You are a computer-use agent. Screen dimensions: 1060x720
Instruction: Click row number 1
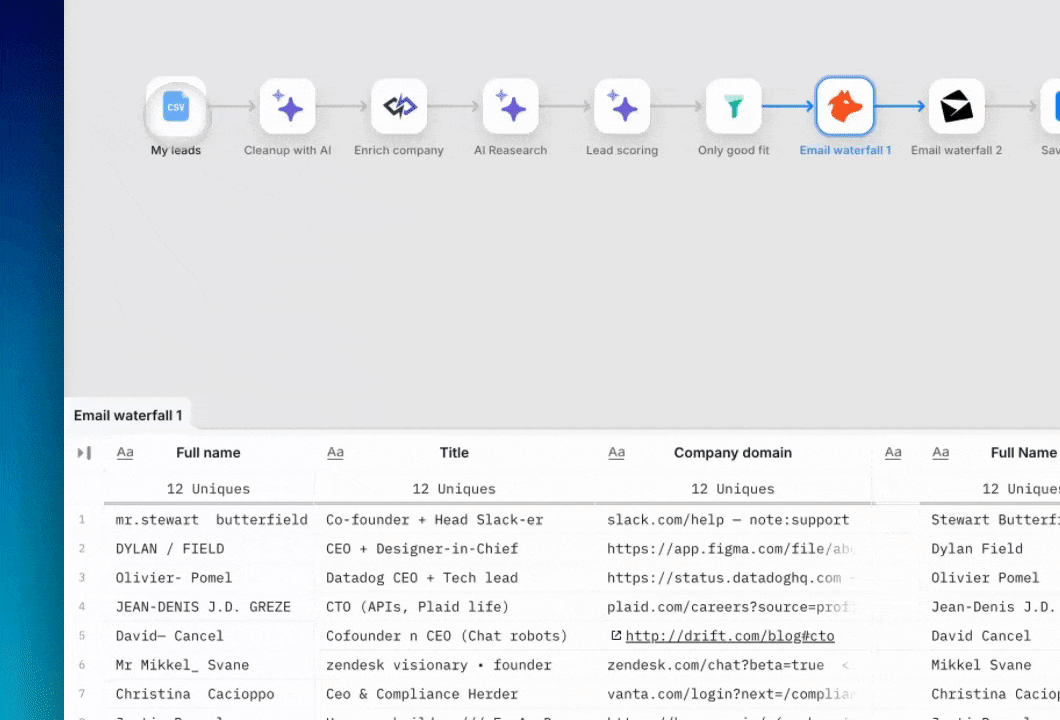point(82,519)
